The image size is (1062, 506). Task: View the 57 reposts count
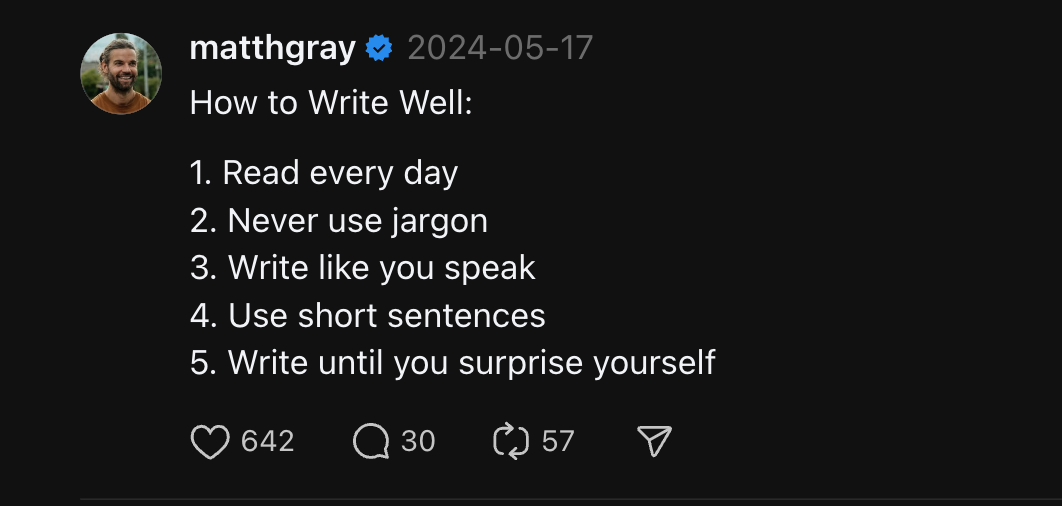click(x=558, y=442)
